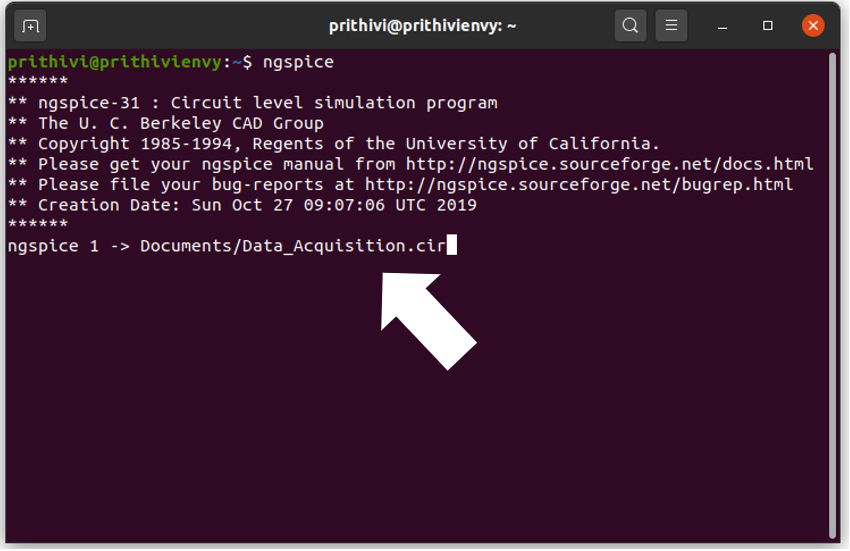Viewport: 850px width, 551px height.
Task: Click the ngspice bugrep.html URL
Action: (x=579, y=184)
